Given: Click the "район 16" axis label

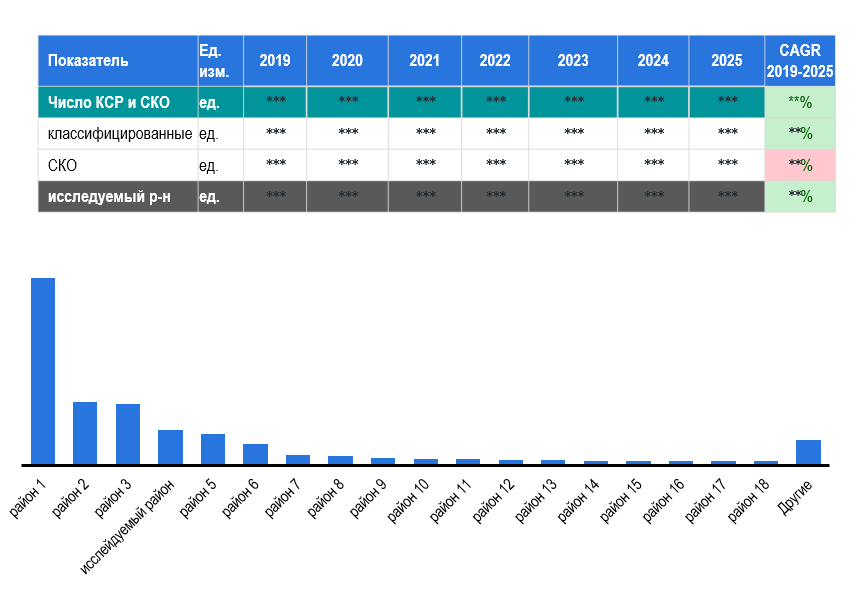Looking at the screenshot, I should 663,501.
